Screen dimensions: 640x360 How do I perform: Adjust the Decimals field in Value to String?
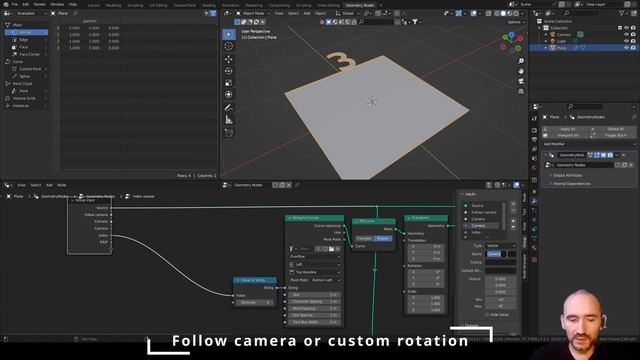pyautogui.click(x=255, y=302)
